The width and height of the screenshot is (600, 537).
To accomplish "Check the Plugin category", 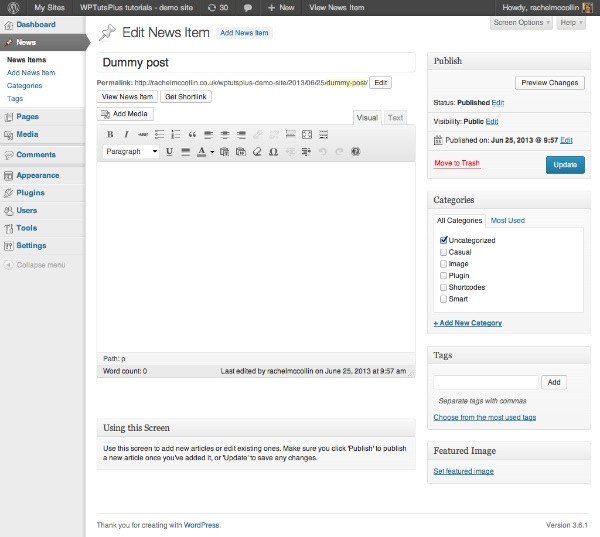I will tap(443, 275).
